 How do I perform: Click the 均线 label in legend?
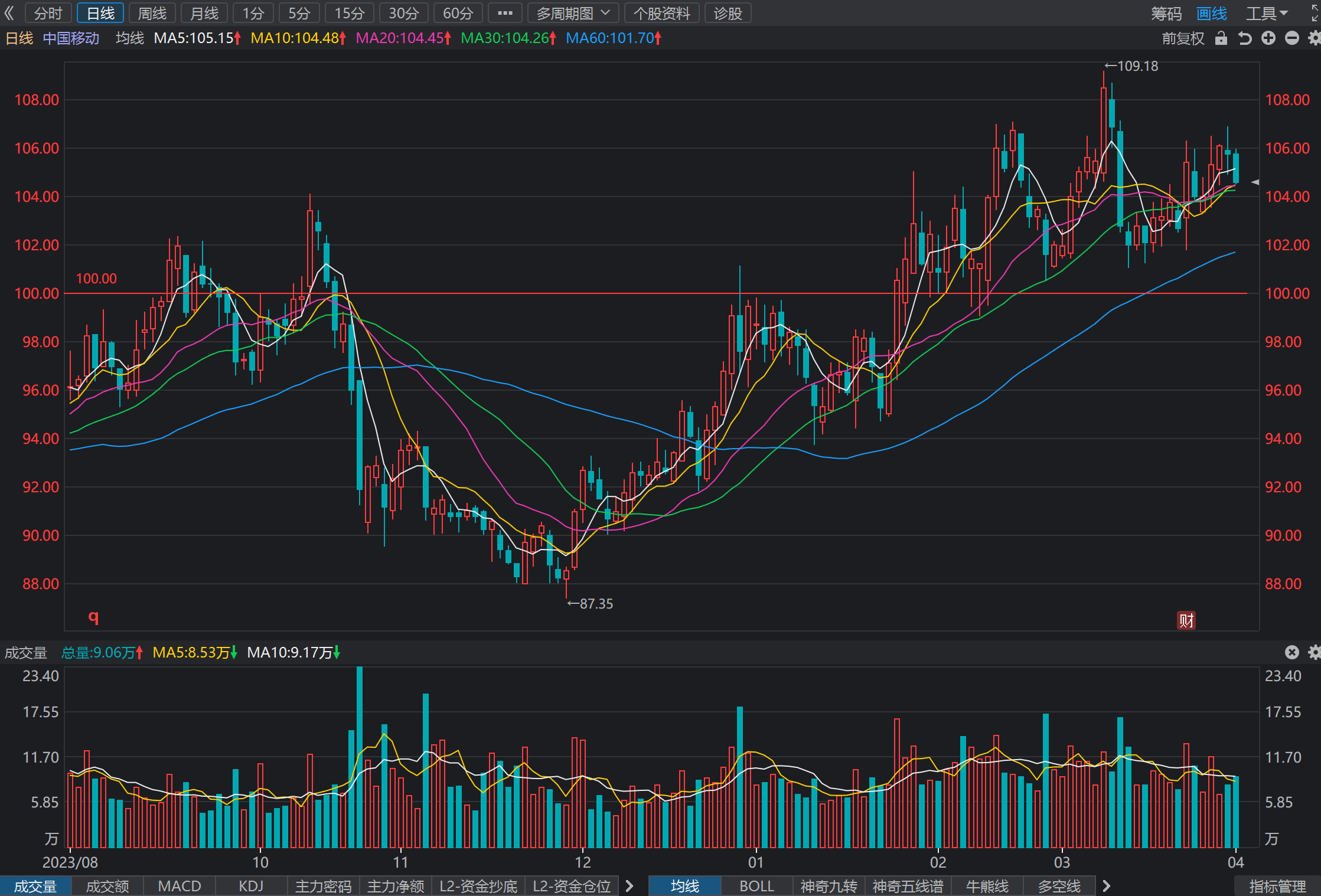130,38
